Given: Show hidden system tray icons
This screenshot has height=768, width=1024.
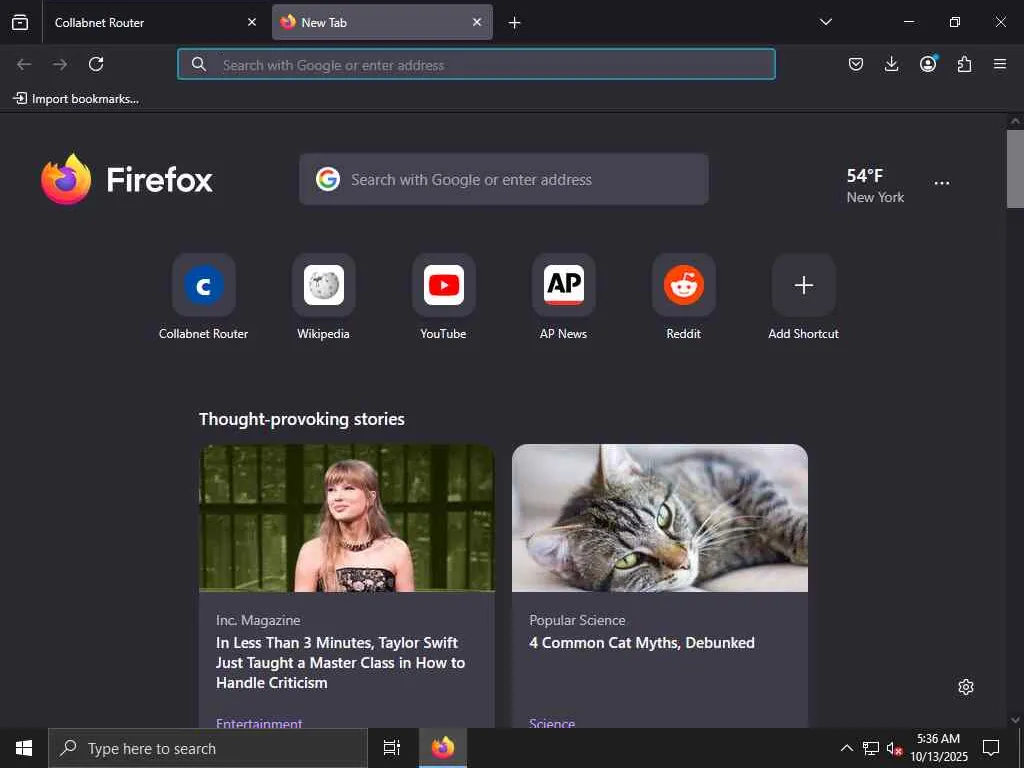Looking at the screenshot, I should click(846, 748).
